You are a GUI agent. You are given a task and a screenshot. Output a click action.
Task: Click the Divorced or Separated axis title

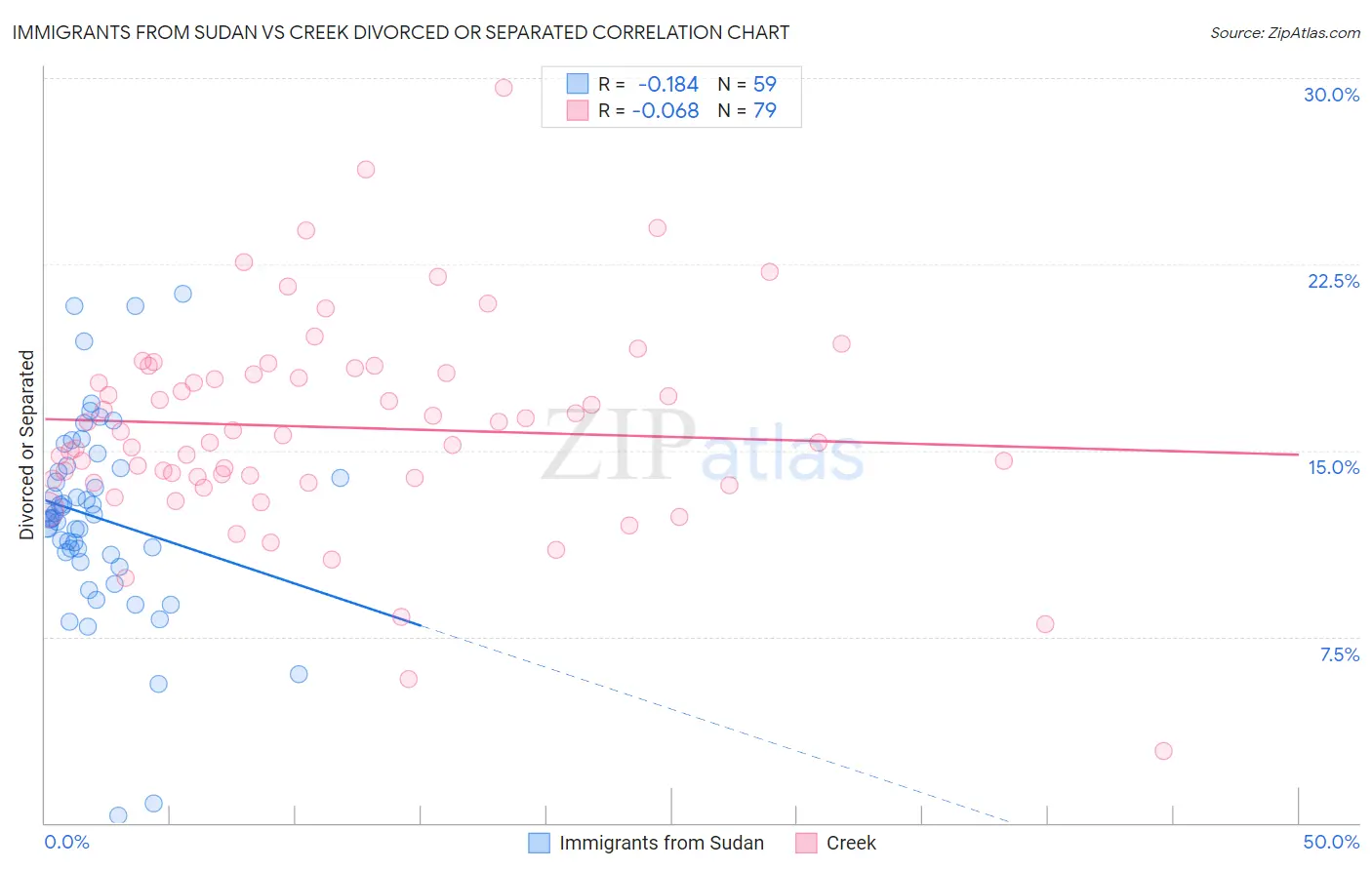point(26,445)
